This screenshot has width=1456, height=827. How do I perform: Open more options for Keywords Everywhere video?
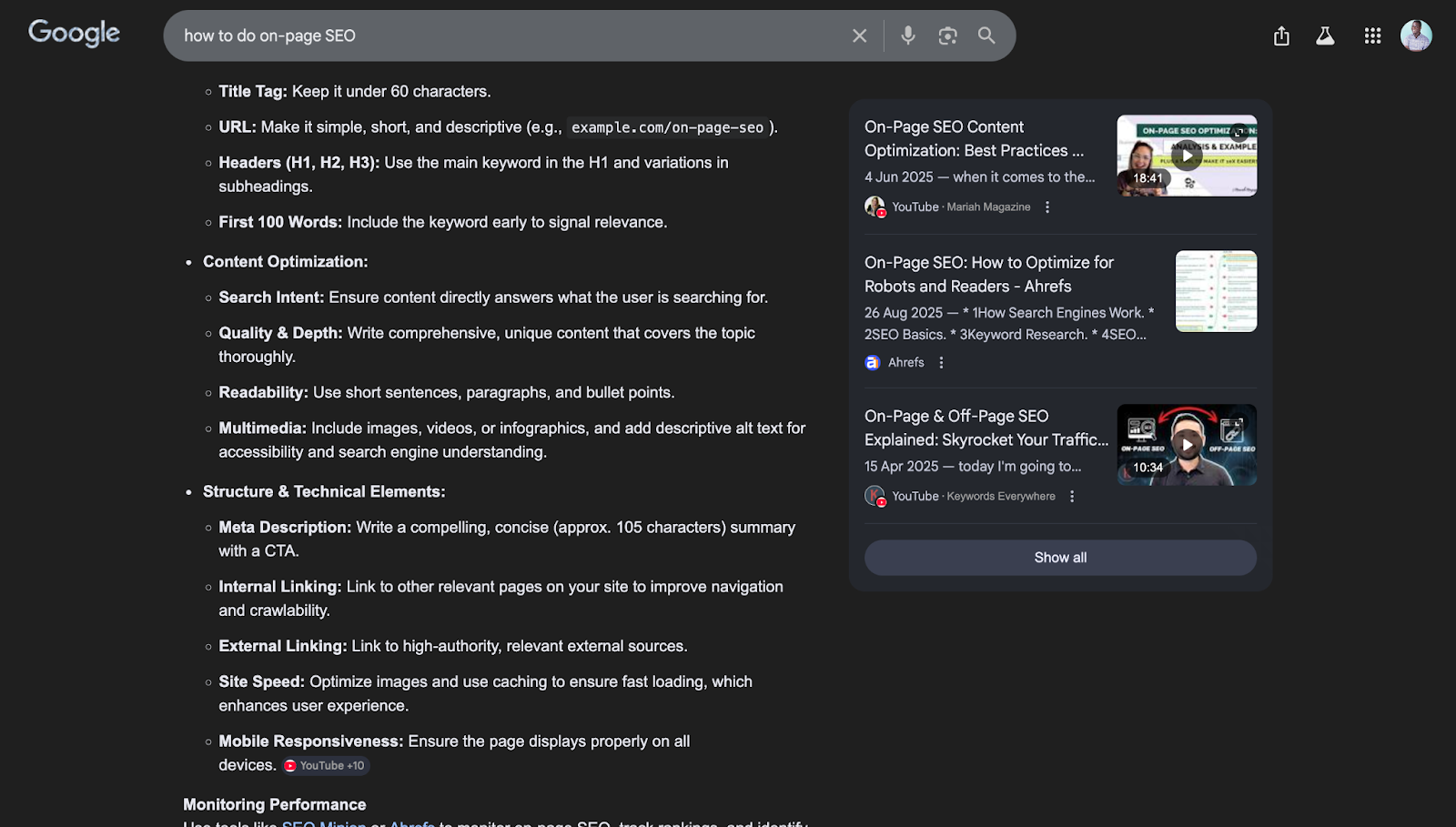(1072, 497)
